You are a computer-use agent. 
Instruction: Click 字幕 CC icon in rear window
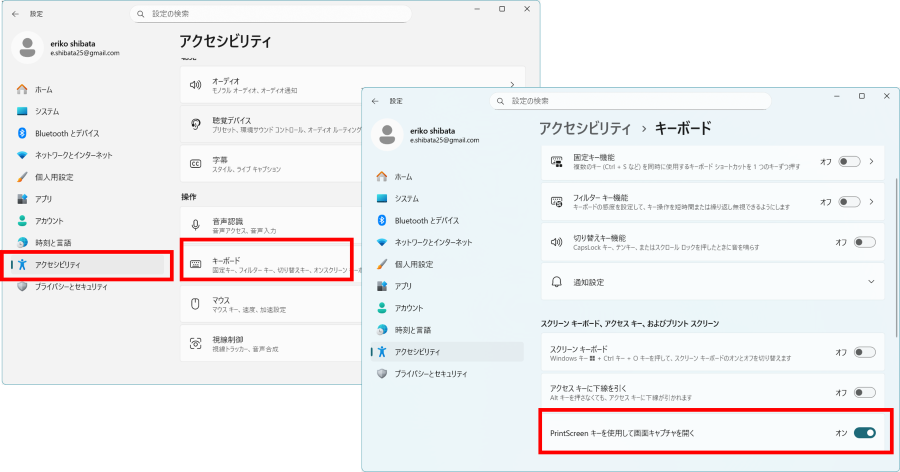pyautogui.click(x=195, y=164)
